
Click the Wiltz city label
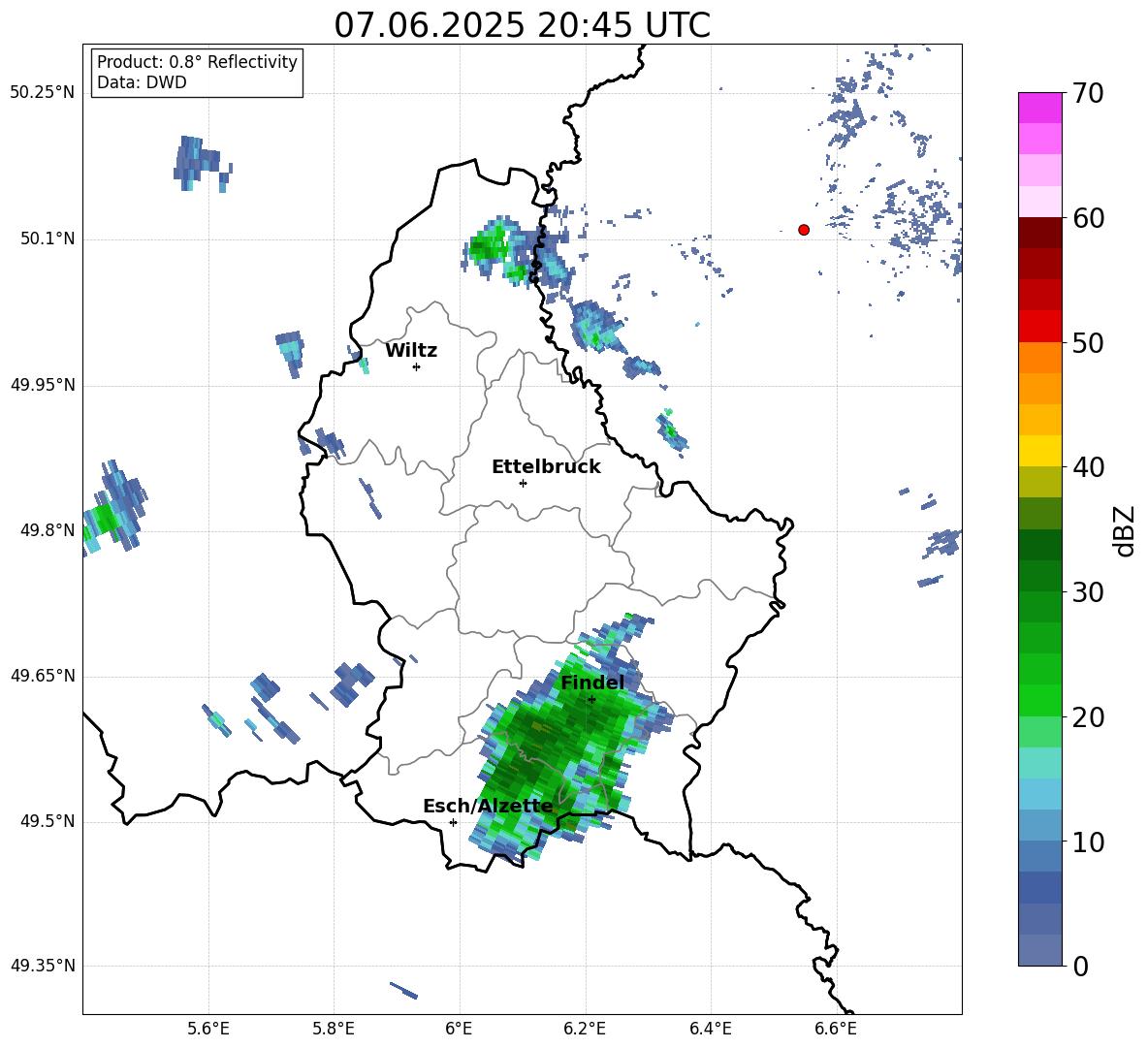pyautogui.click(x=411, y=351)
